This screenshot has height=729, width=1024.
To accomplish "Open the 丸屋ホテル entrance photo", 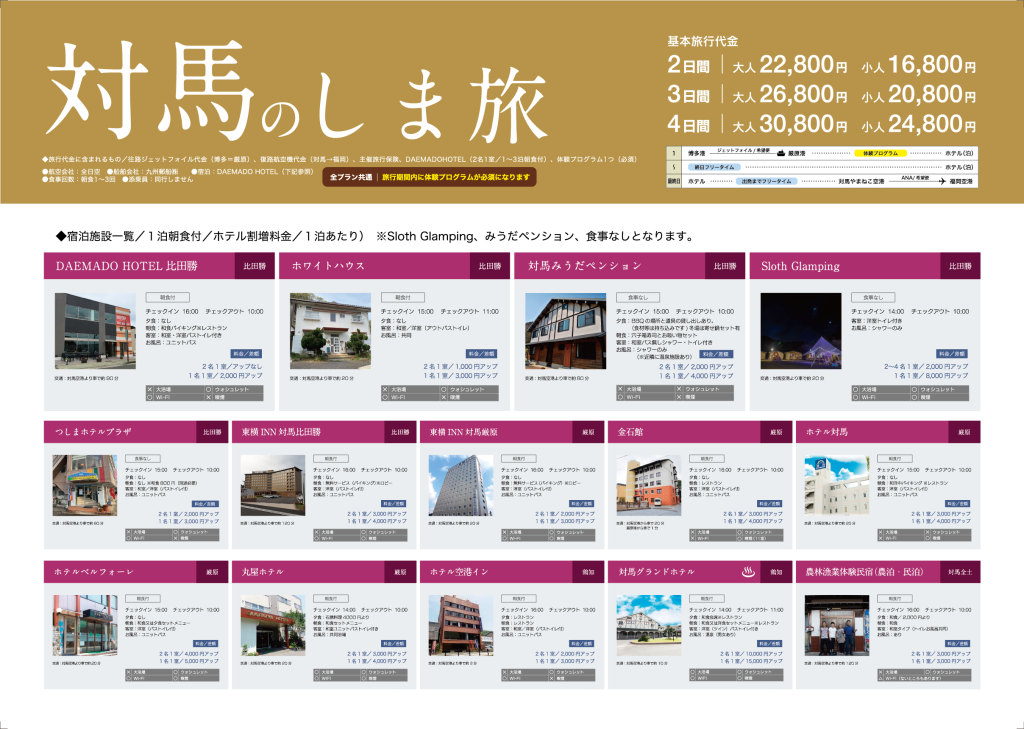I will (x=273, y=625).
